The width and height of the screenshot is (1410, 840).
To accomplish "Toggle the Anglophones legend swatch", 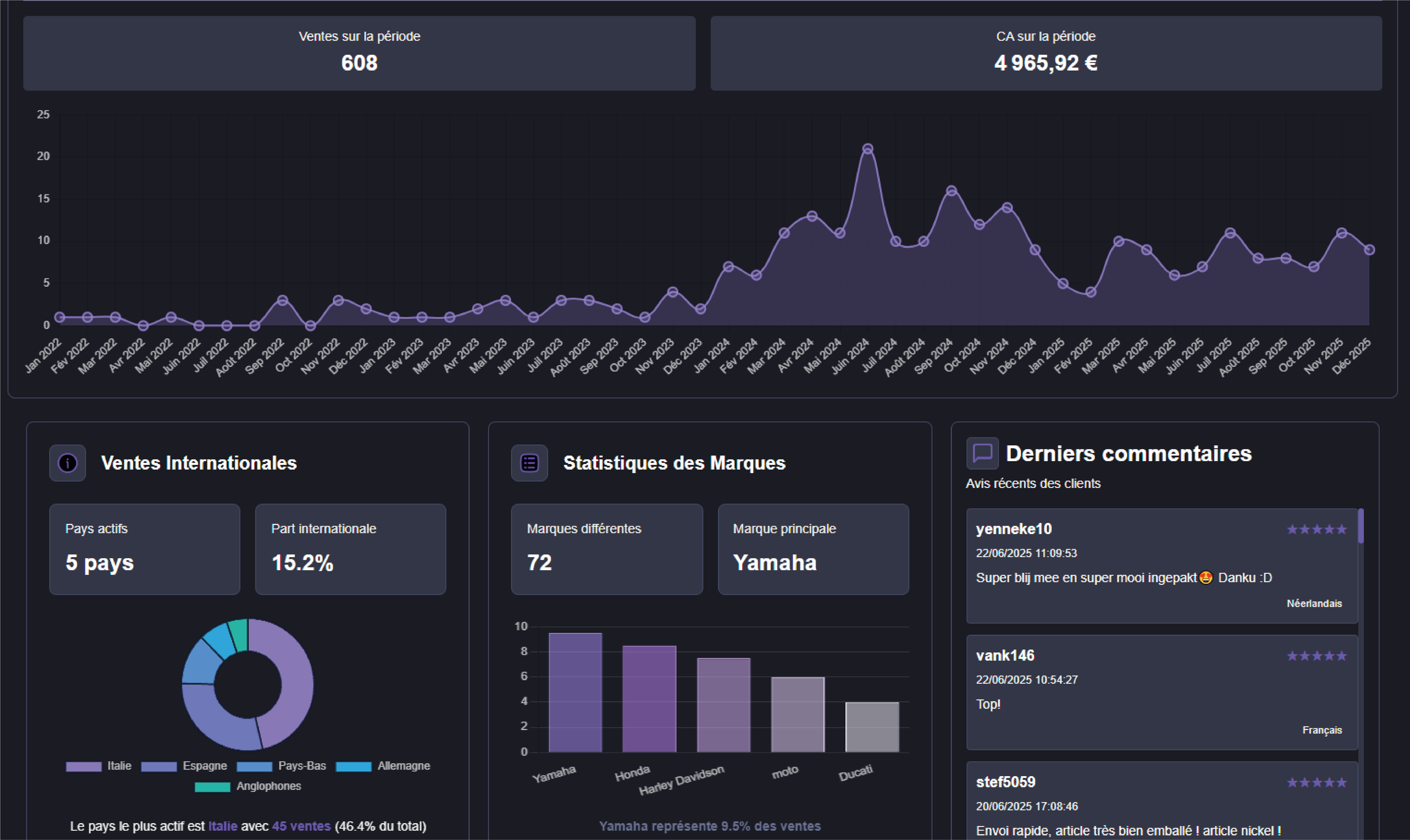I will pos(213,787).
